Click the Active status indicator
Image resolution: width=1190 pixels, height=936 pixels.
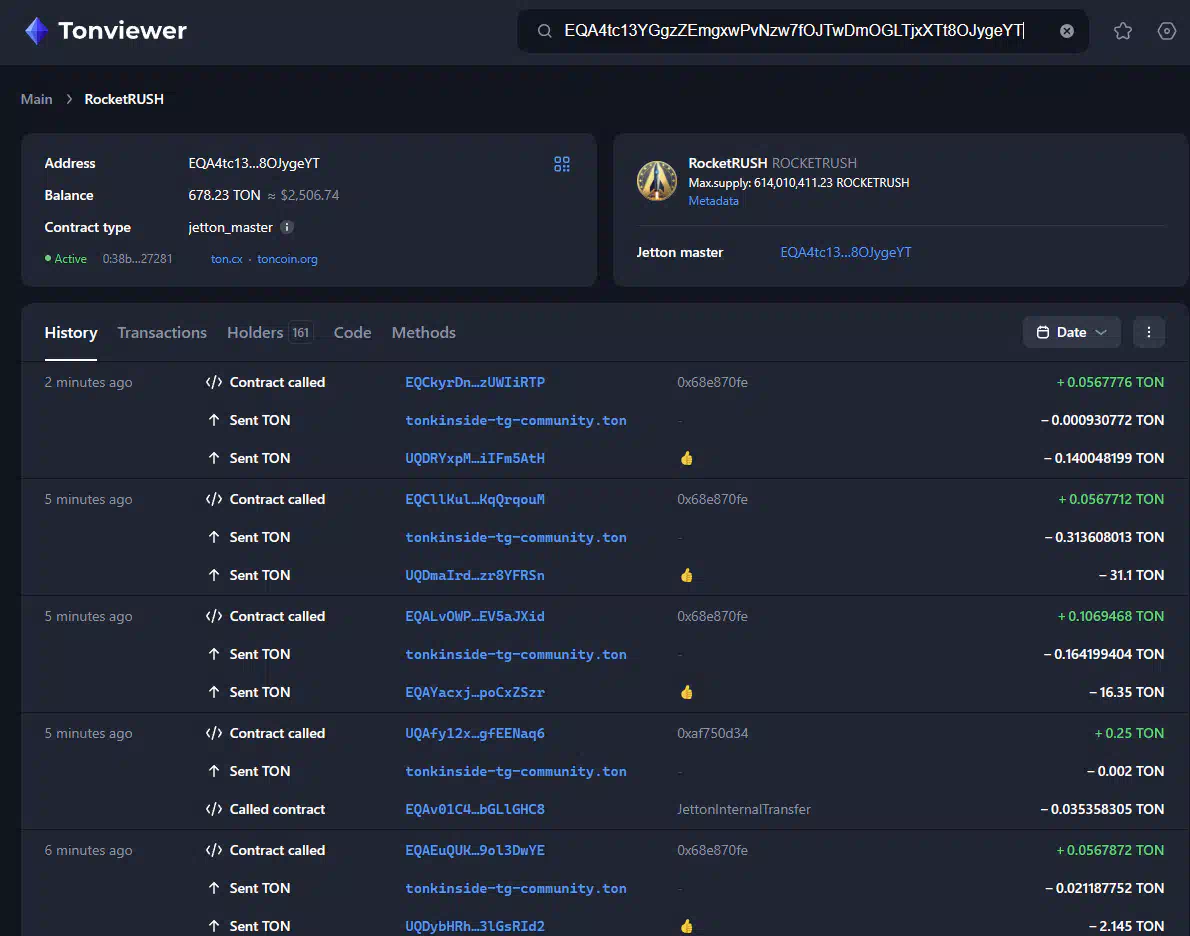65,259
